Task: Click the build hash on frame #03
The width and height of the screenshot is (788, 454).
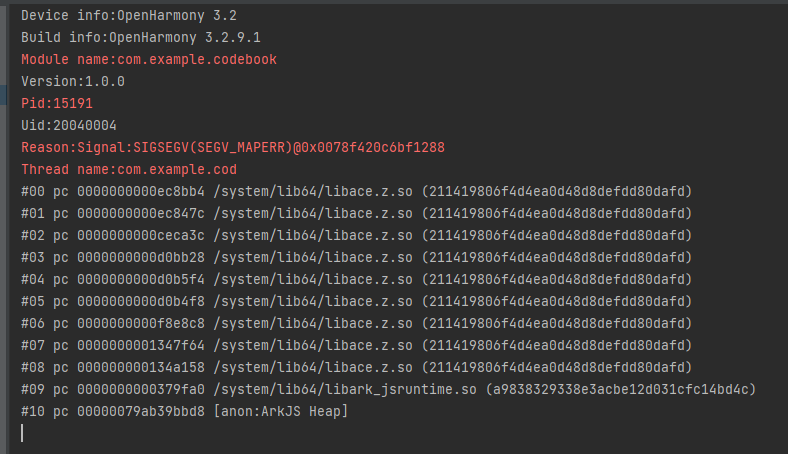Action: pos(557,257)
